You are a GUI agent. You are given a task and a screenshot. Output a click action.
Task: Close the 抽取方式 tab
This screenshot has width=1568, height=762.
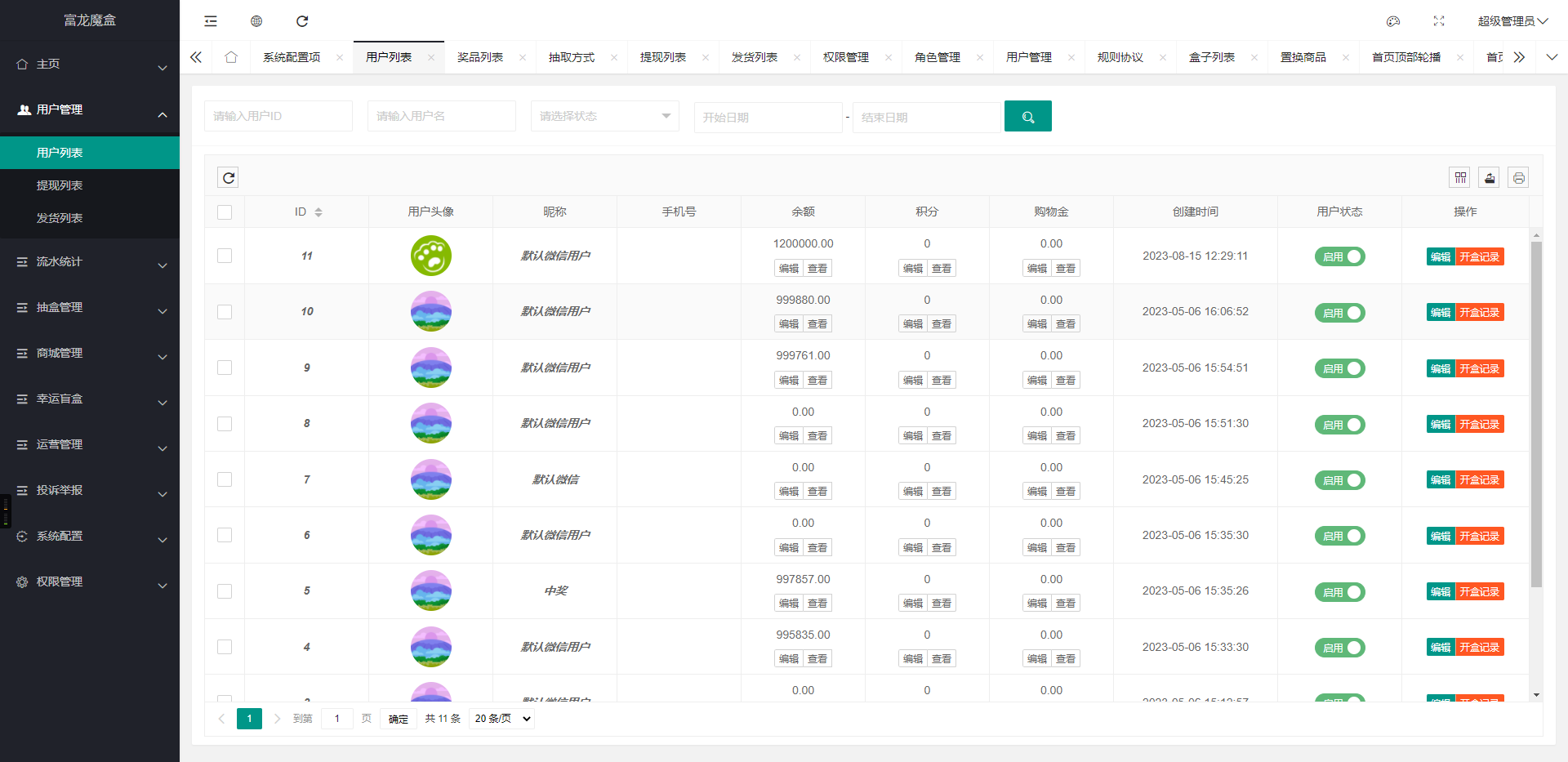click(614, 57)
